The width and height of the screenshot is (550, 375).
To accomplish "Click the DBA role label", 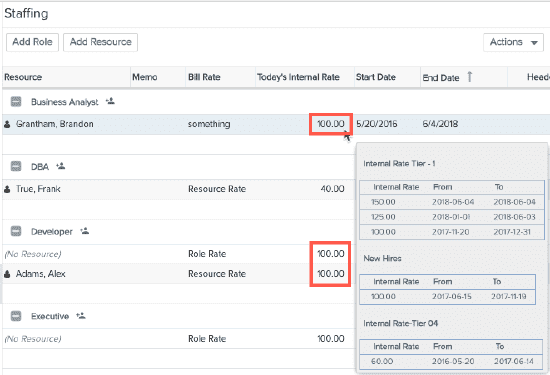I will pyautogui.click(x=40, y=167).
